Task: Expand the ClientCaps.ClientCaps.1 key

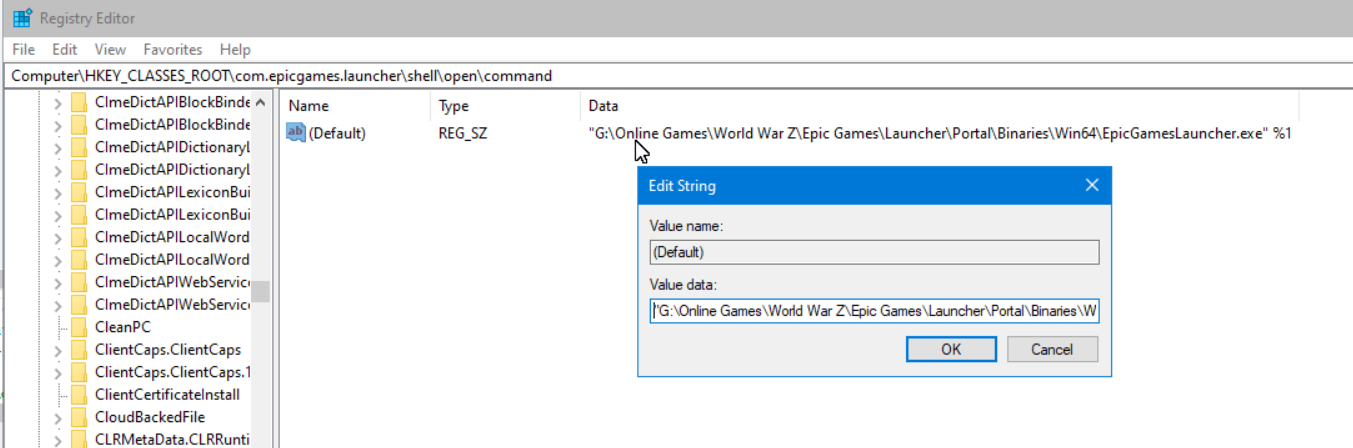Action: coord(58,372)
